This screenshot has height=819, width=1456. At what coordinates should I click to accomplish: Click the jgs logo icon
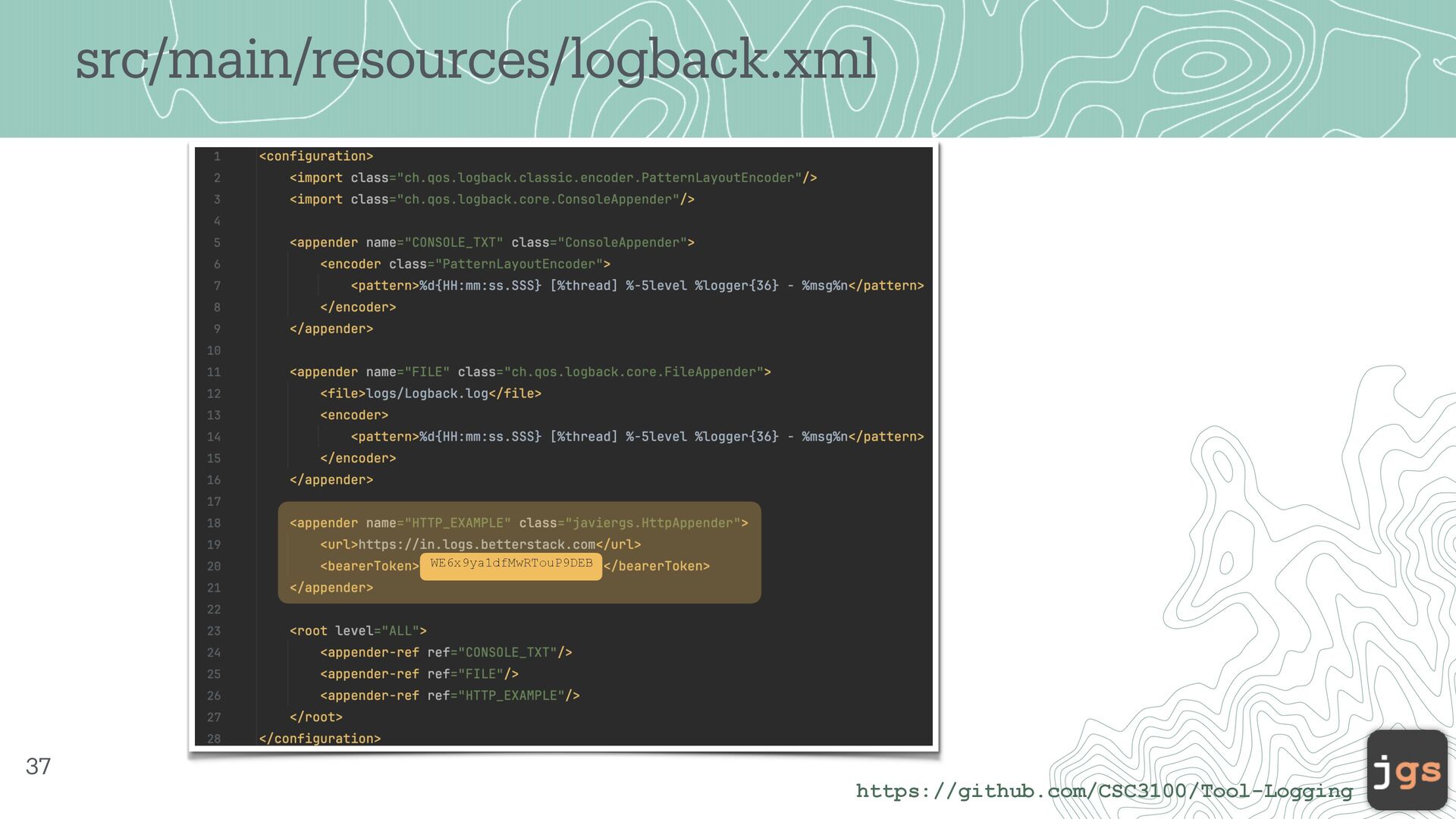point(1407,770)
